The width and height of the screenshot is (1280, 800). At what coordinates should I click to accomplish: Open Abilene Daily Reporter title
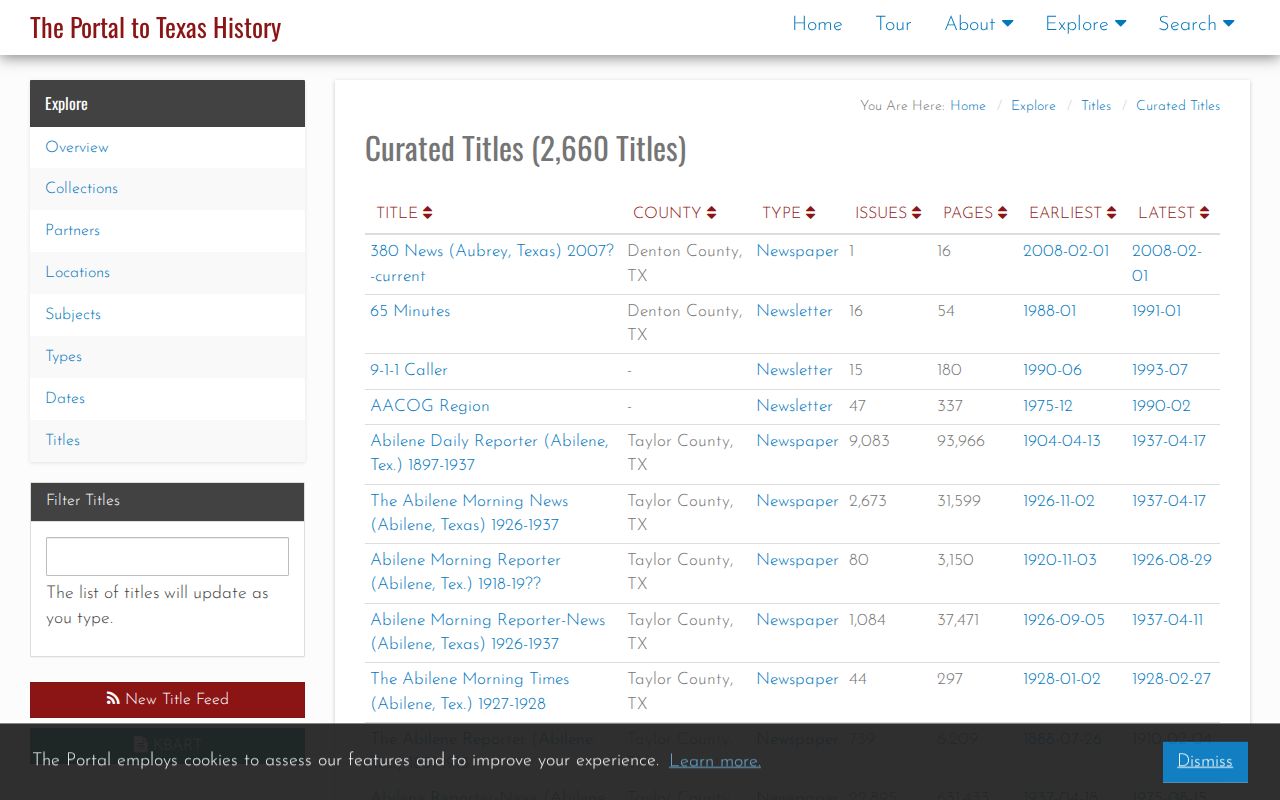tap(489, 453)
